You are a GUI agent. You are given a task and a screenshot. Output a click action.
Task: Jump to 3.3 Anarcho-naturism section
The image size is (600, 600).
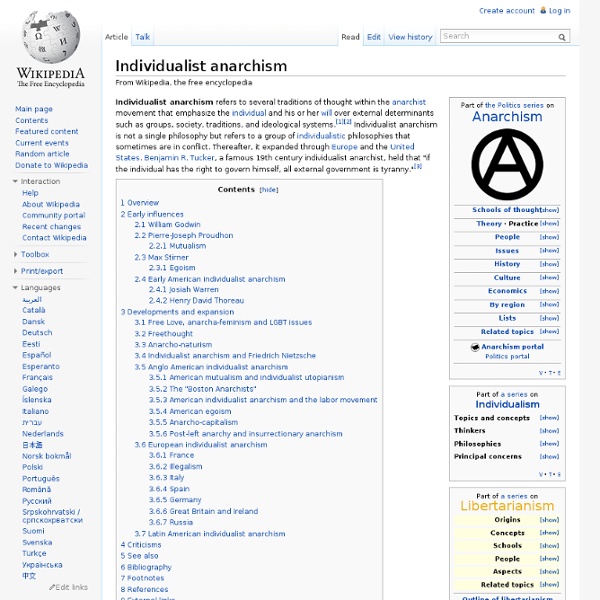[173, 345]
